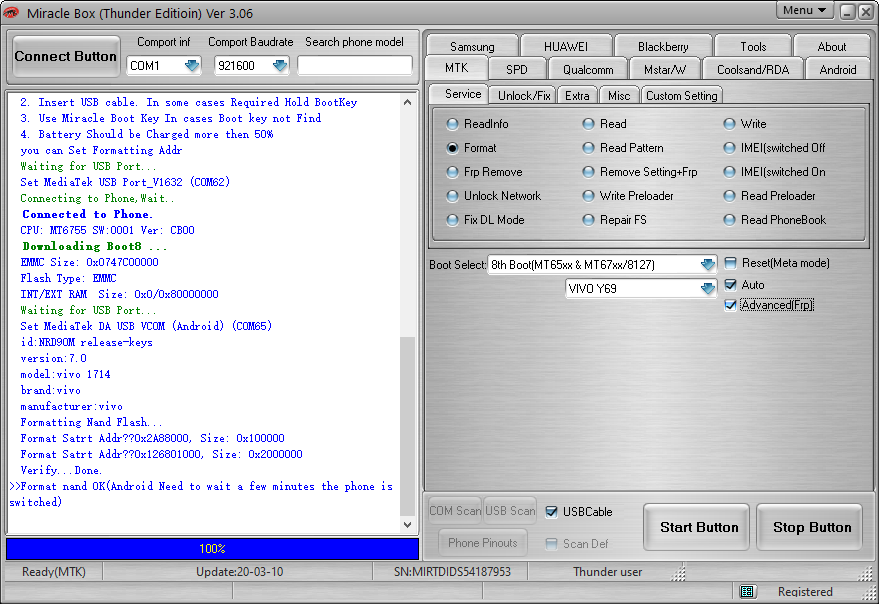Viewport: 879px width, 604px height.
Task: Switch to the Blackberry tab
Action: 663,47
